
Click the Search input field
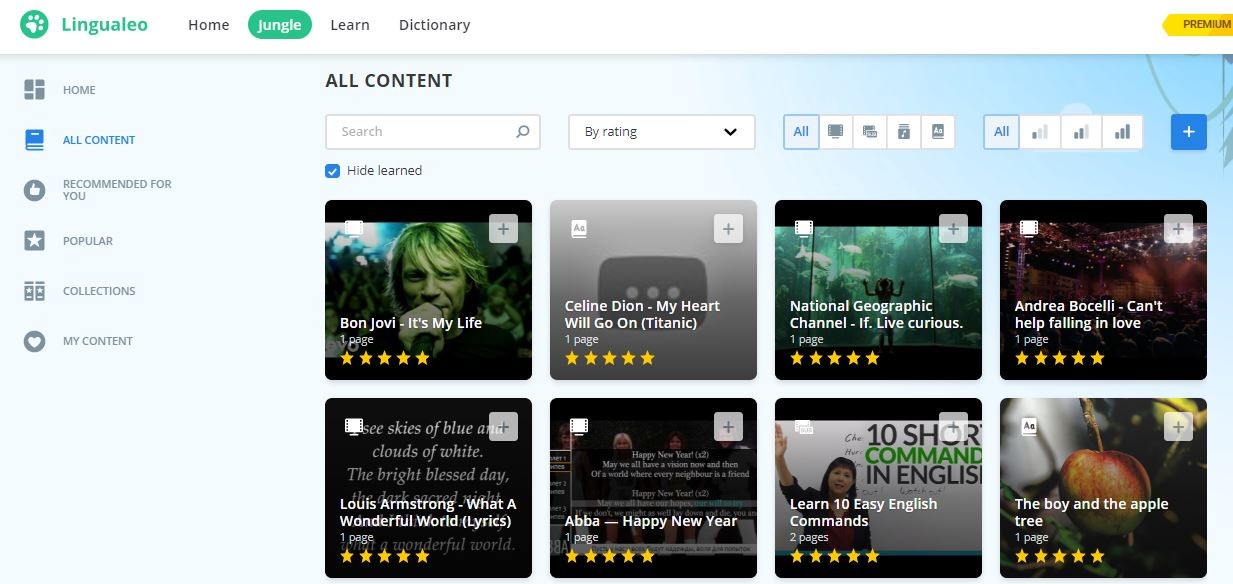[433, 132]
